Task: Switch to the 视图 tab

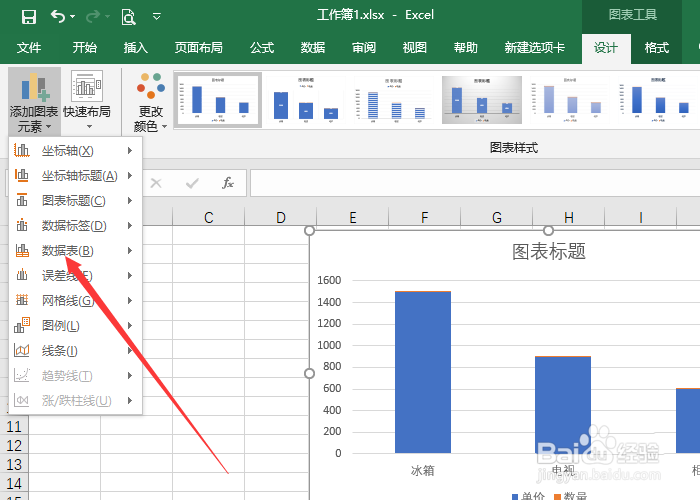Action: (x=415, y=47)
